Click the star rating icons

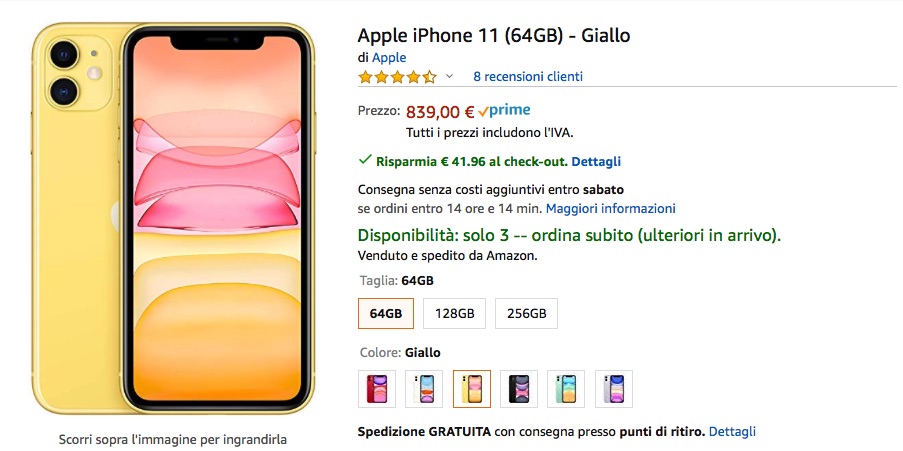coord(397,77)
